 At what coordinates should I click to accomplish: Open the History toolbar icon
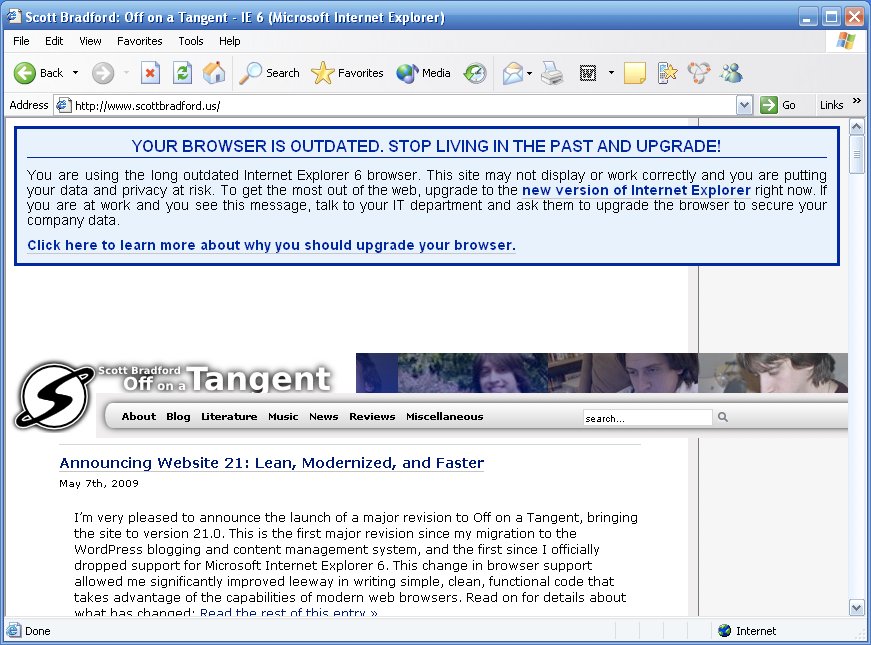475,73
